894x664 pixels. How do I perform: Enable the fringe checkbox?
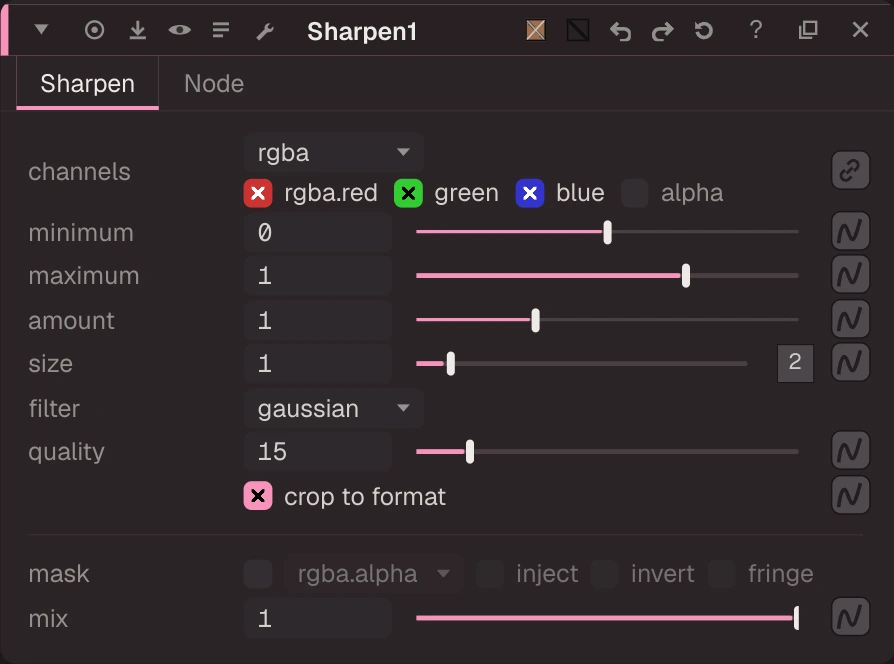coord(721,574)
